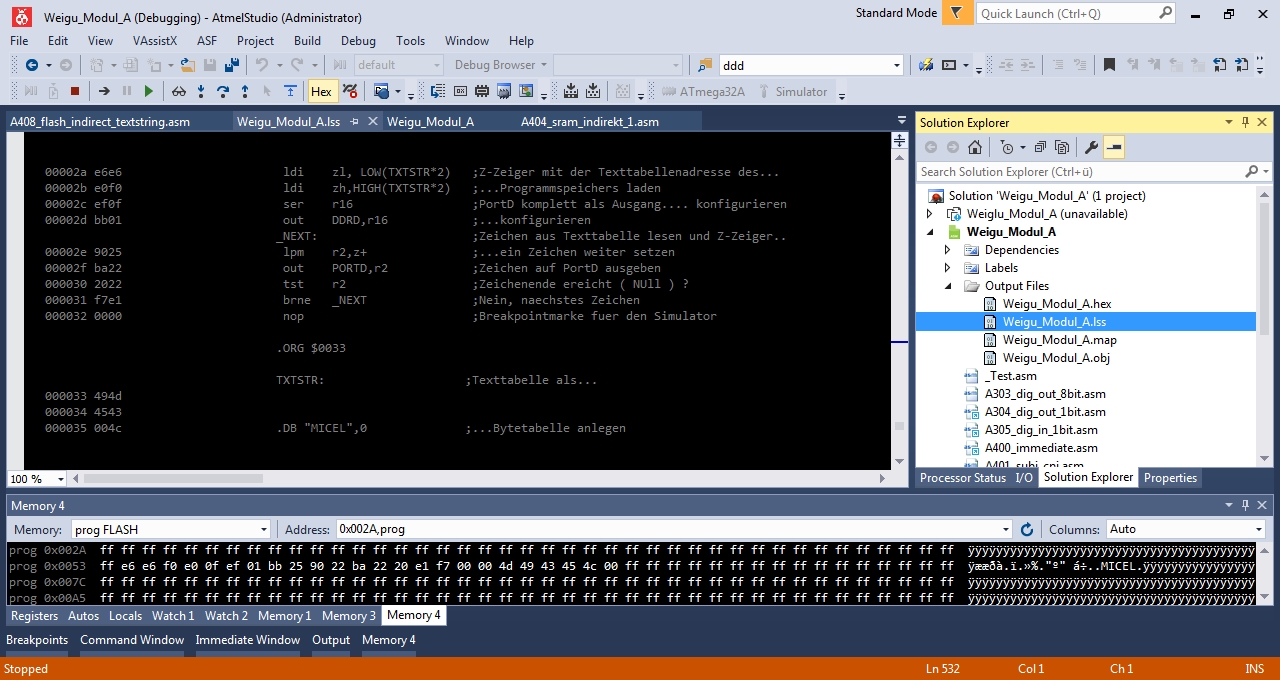Toggle auto-hide pin of Memory 4 panel
Viewport: 1280px width, 680px height.
[x=1246, y=505]
